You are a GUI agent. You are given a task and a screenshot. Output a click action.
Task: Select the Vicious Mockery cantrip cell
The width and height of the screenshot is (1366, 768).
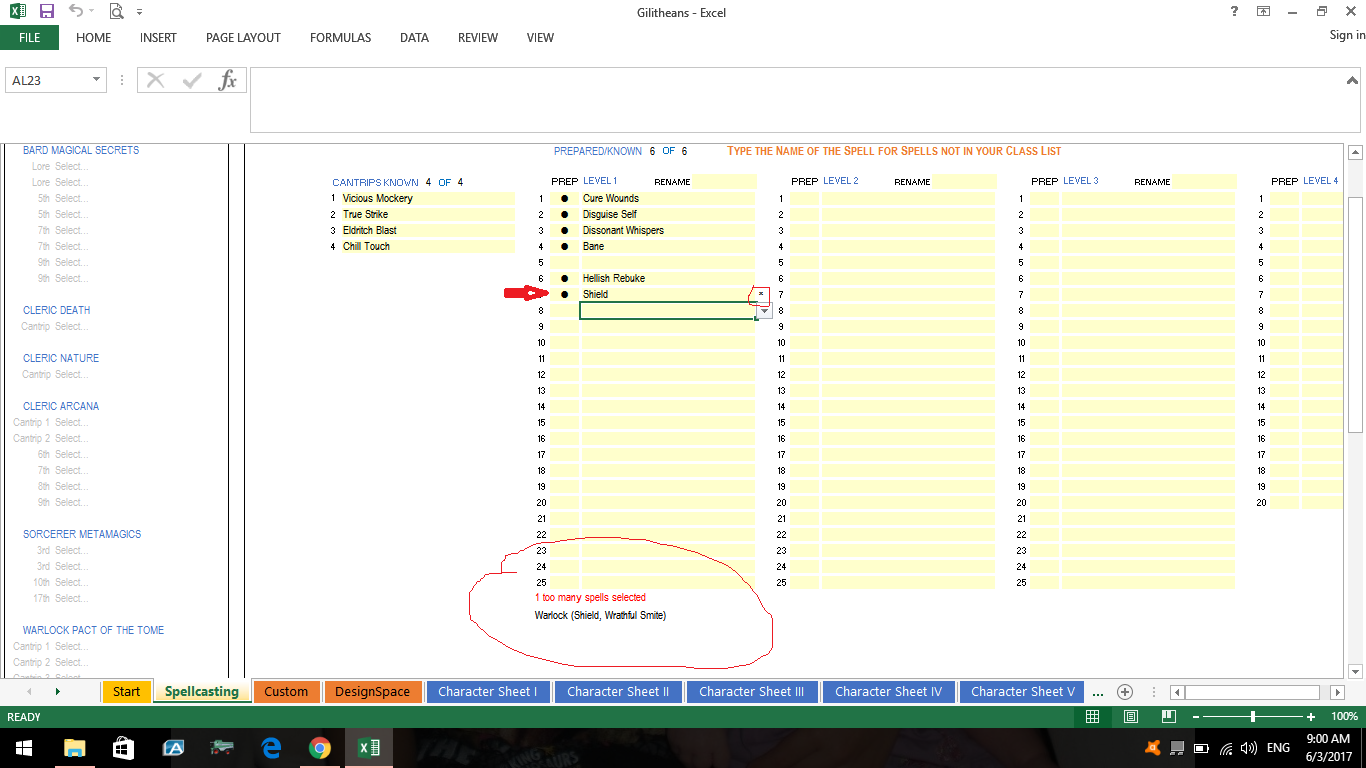(x=427, y=198)
